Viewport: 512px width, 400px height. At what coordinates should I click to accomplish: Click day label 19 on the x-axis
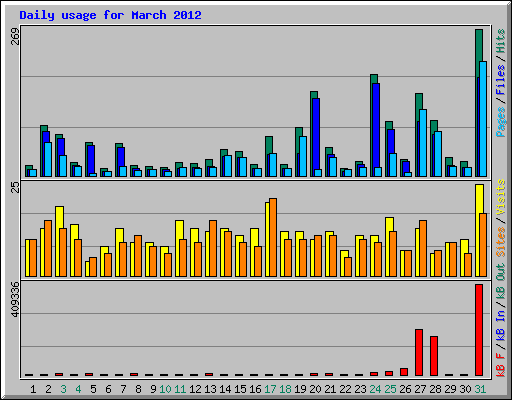coord(300,389)
